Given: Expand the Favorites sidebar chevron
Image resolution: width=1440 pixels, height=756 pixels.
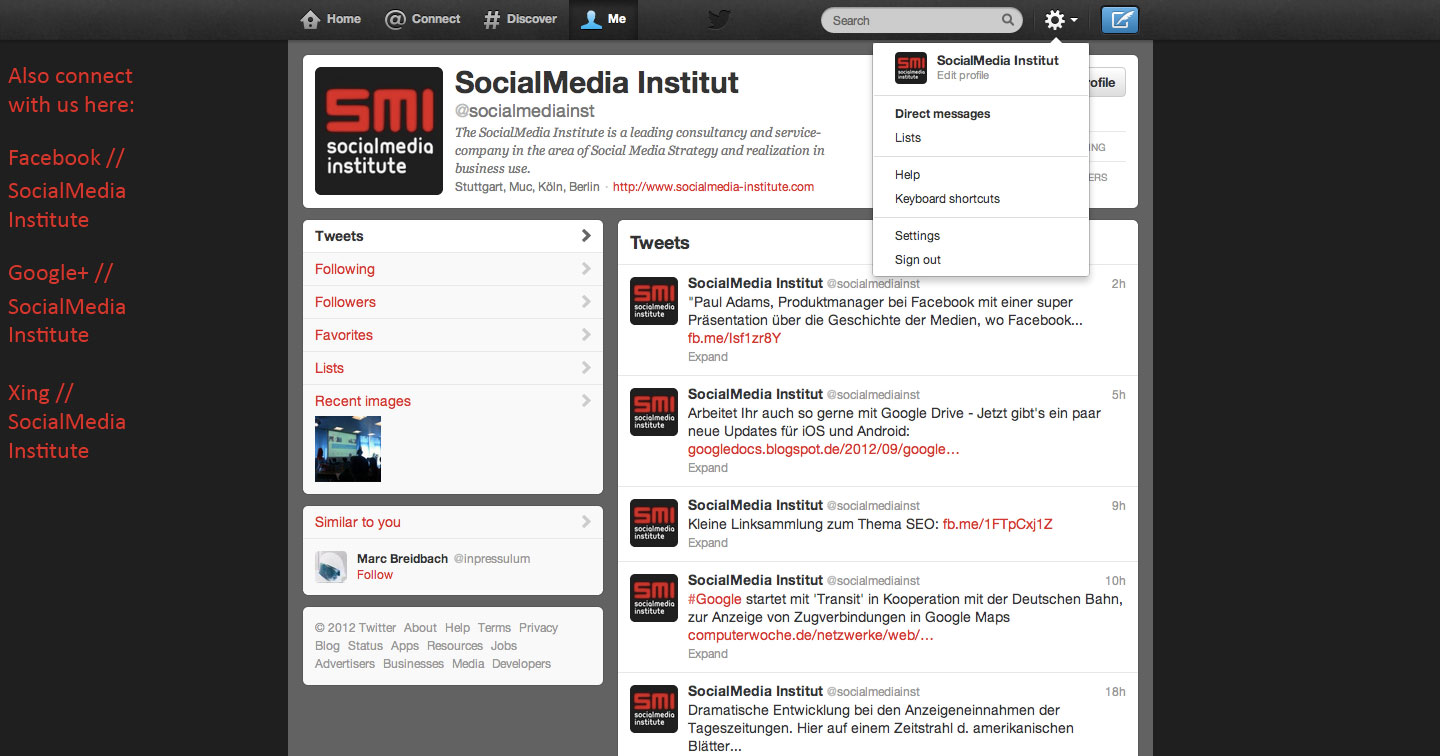Looking at the screenshot, I should (x=586, y=335).
